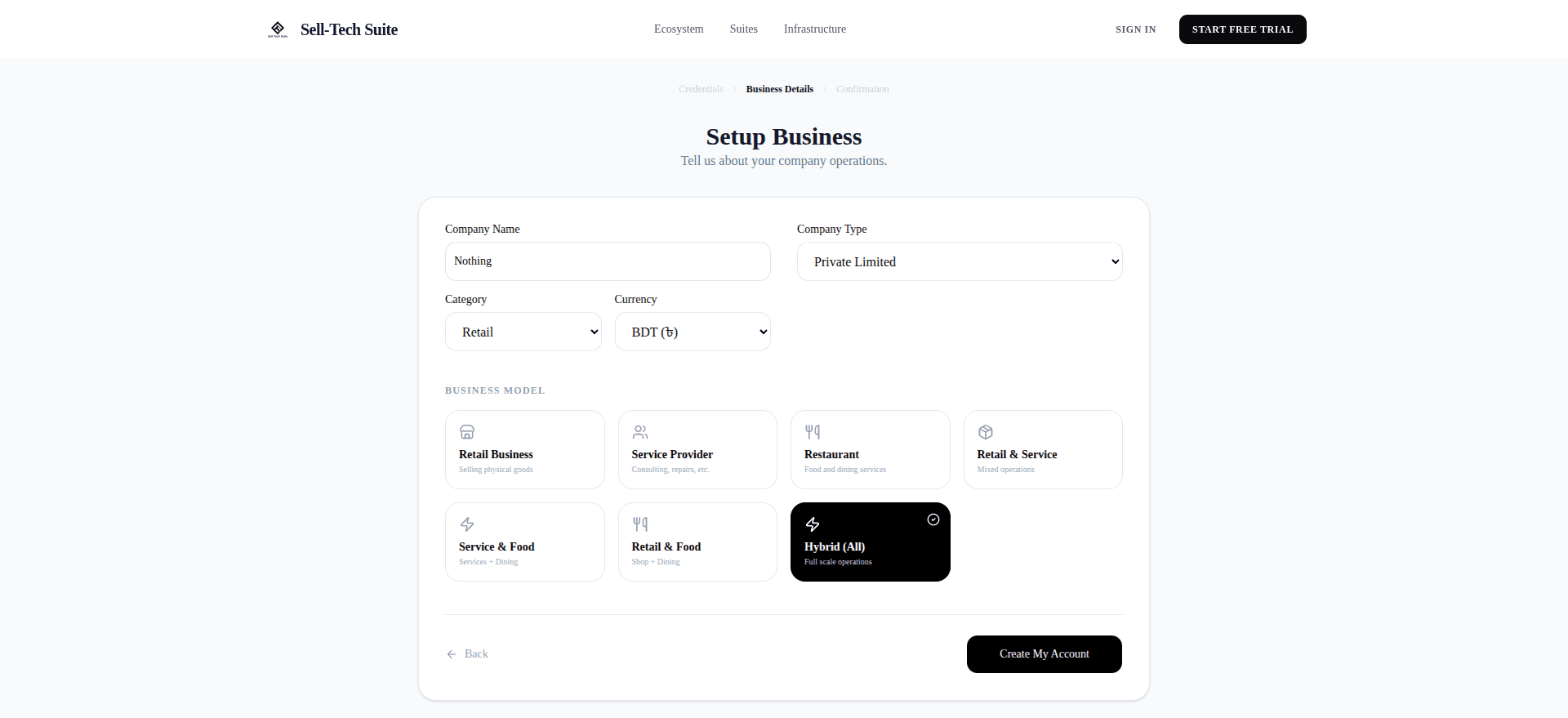Click the box icon on Retail & Service
The image size is (1568, 718).
(986, 432)
